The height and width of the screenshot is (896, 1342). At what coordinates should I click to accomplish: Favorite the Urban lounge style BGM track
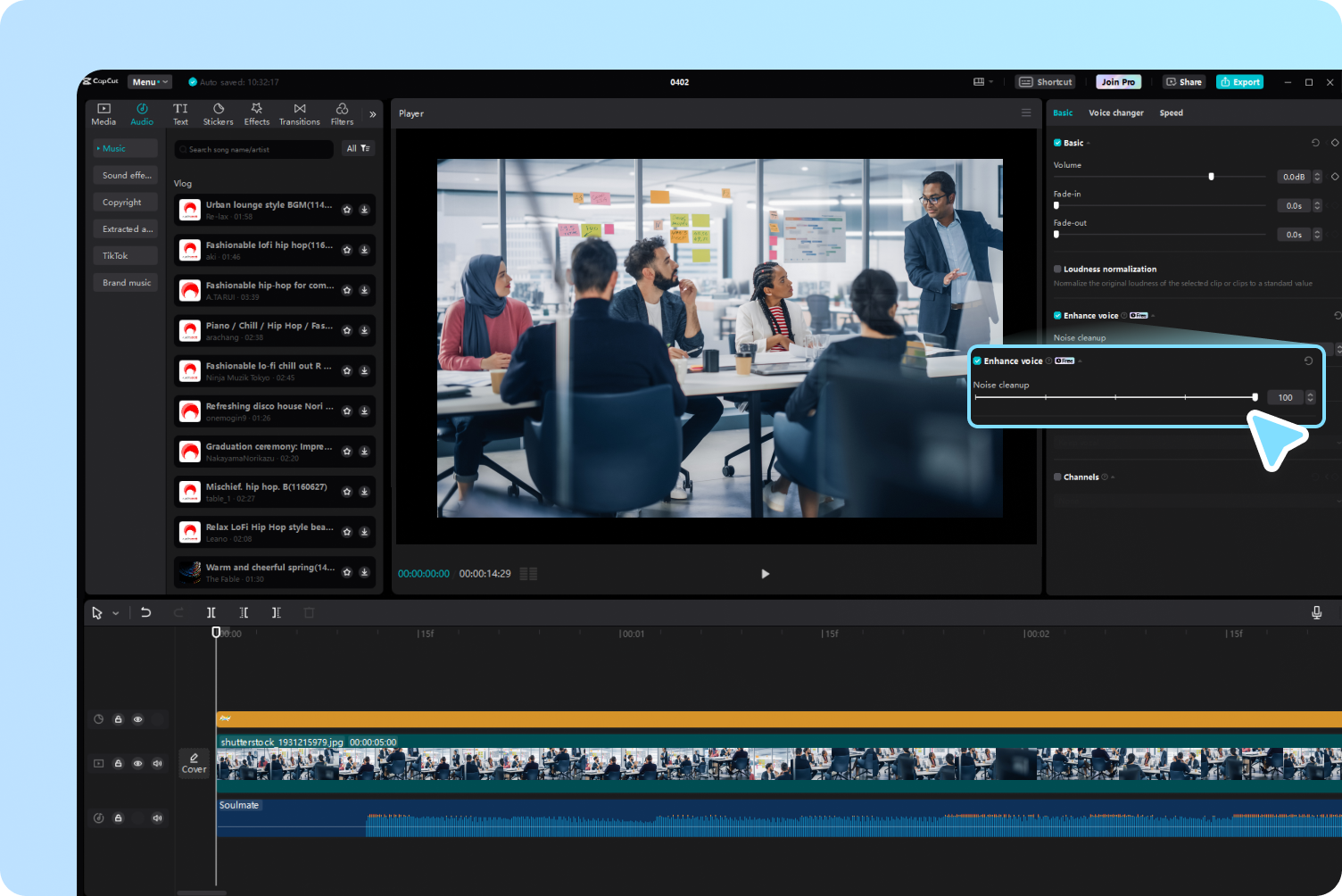click(347, 210)
